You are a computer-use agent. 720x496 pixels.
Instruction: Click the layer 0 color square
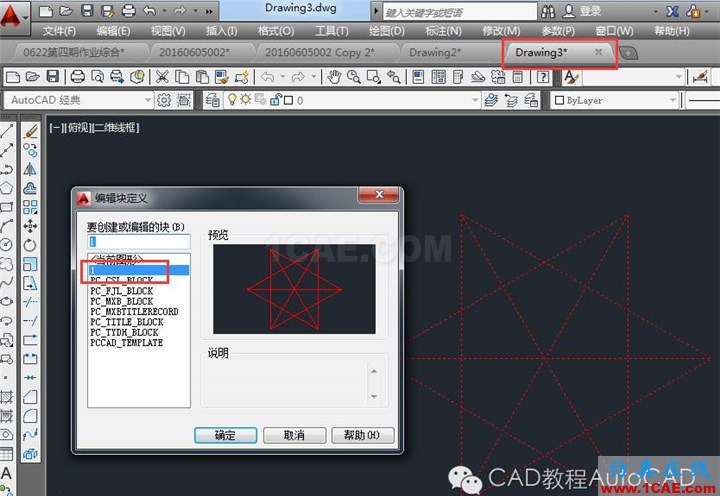pos(288,100)
